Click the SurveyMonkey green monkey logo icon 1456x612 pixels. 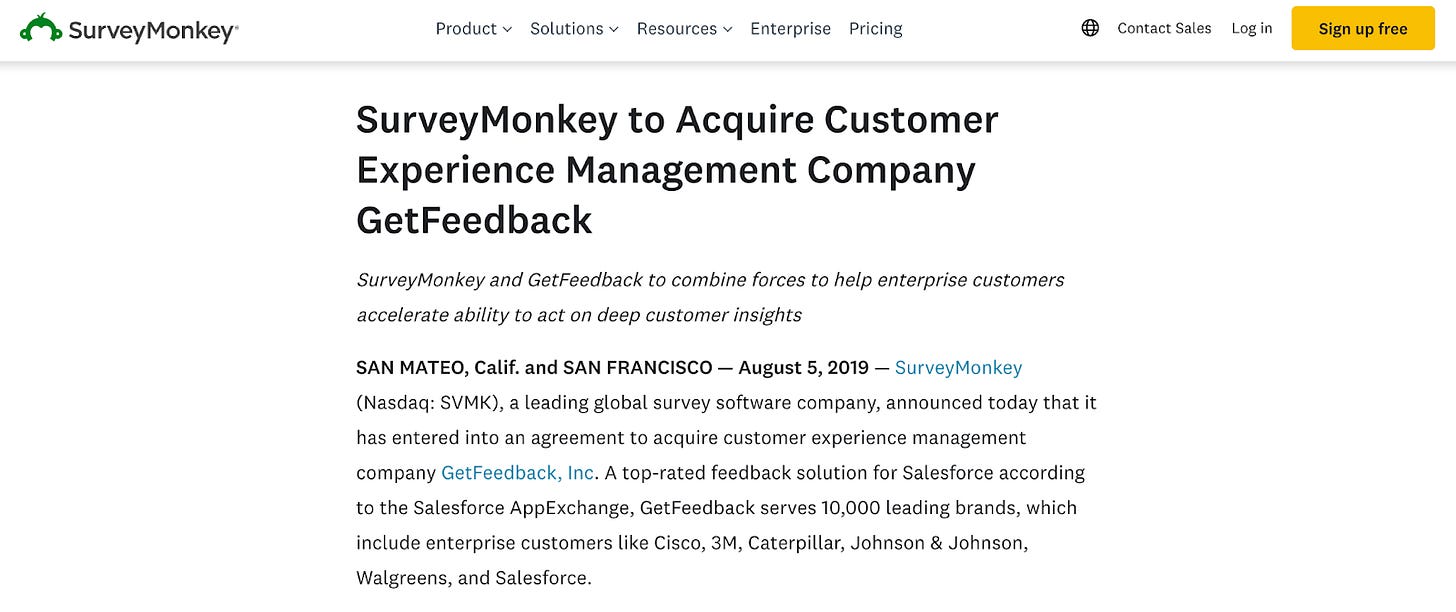click(x=41, y=28)
